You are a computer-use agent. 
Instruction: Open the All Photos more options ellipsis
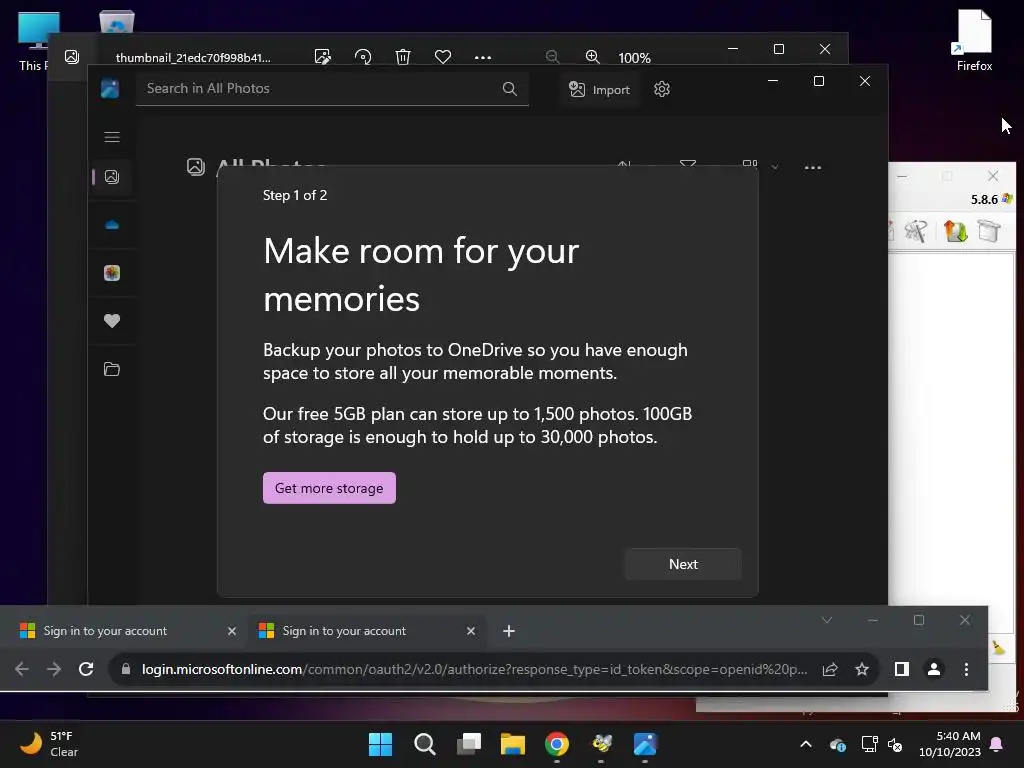[x=812, y=167]
